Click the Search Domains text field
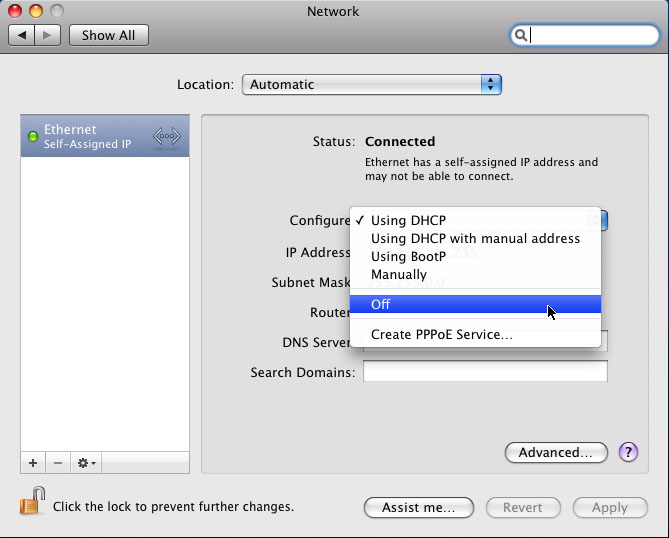 click(x=485, y=371)
